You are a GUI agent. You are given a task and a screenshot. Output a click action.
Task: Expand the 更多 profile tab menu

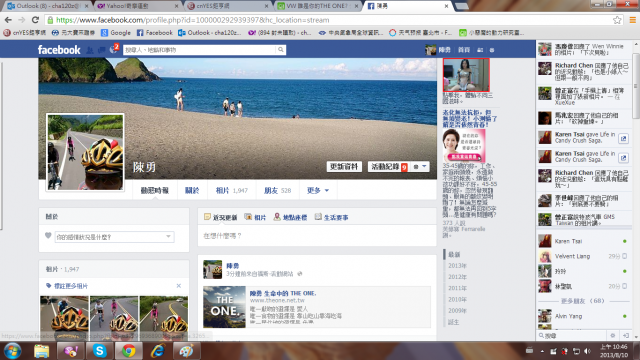pyautogui.click(x=318, y=191)
